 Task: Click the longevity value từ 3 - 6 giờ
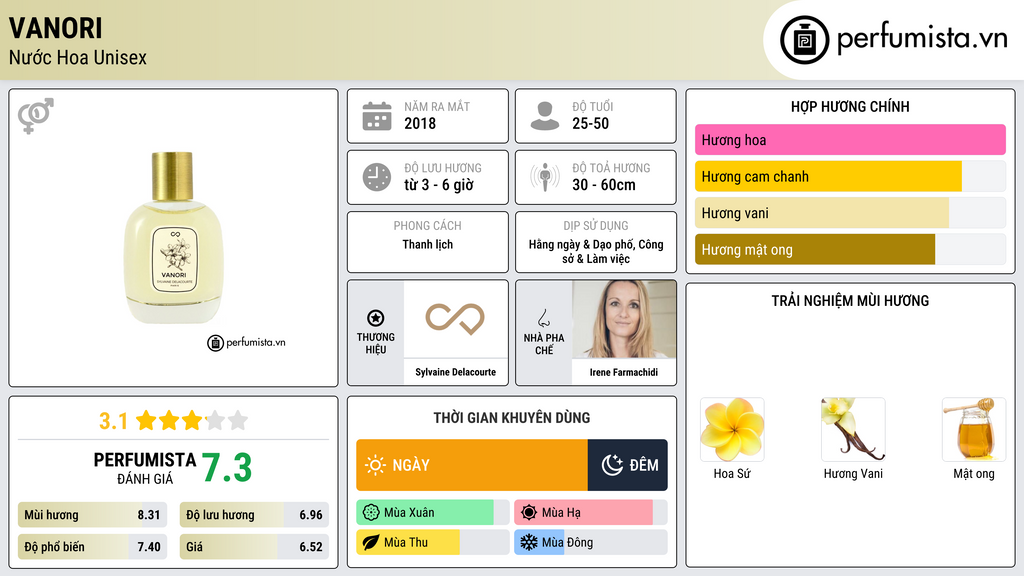438,185
